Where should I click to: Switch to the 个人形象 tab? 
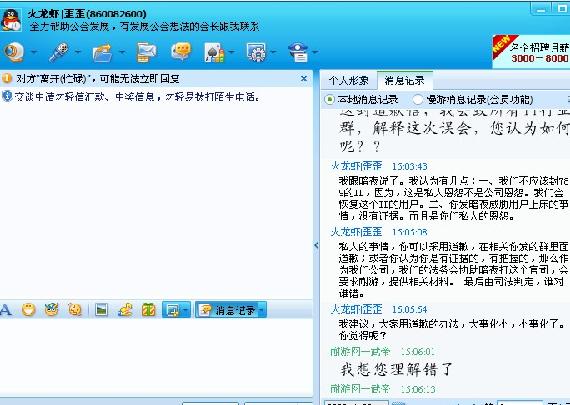(348, 80)
